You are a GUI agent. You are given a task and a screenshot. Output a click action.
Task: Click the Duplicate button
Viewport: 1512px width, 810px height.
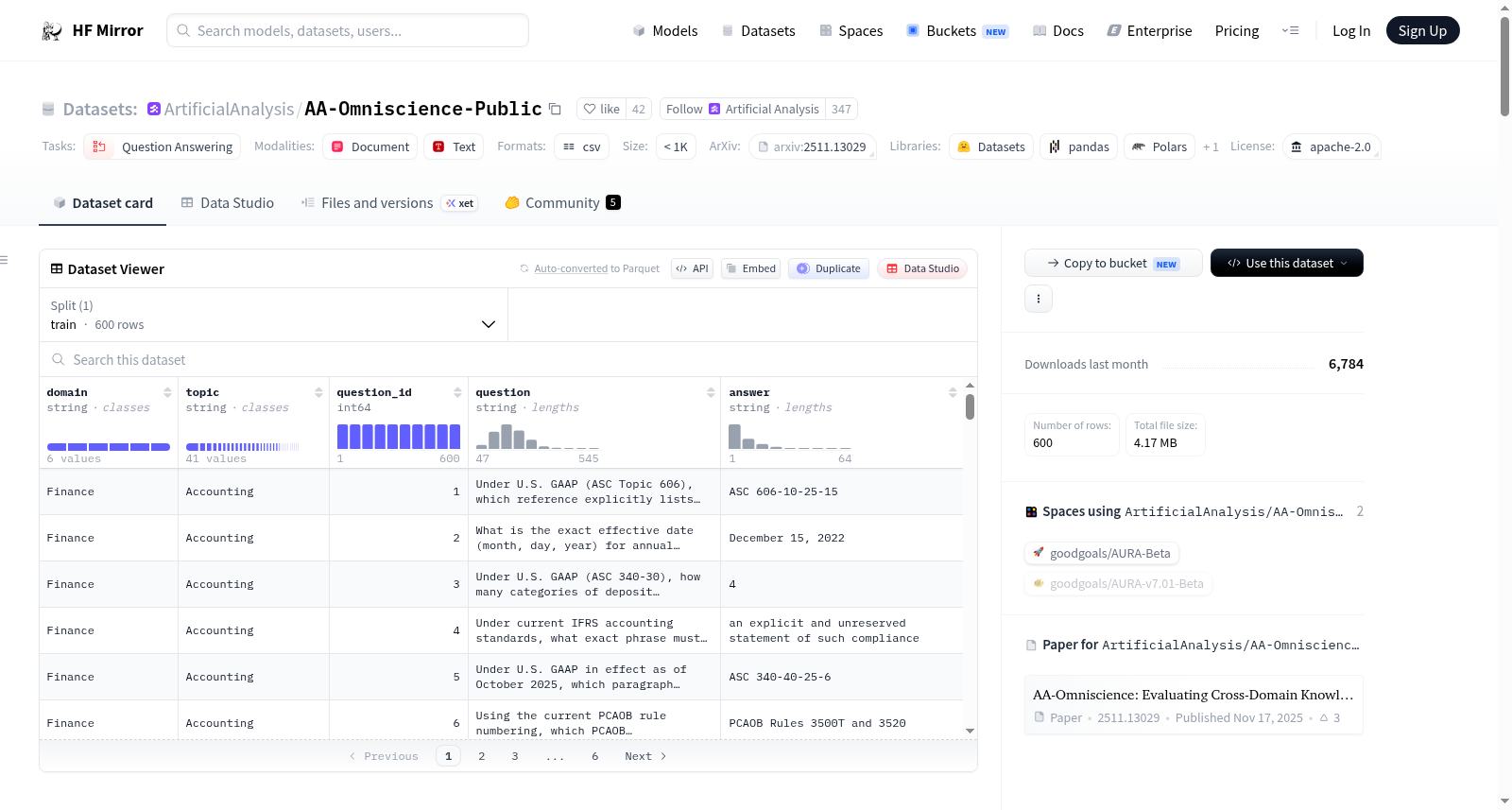pyautogui.click(x=829, y=268)
